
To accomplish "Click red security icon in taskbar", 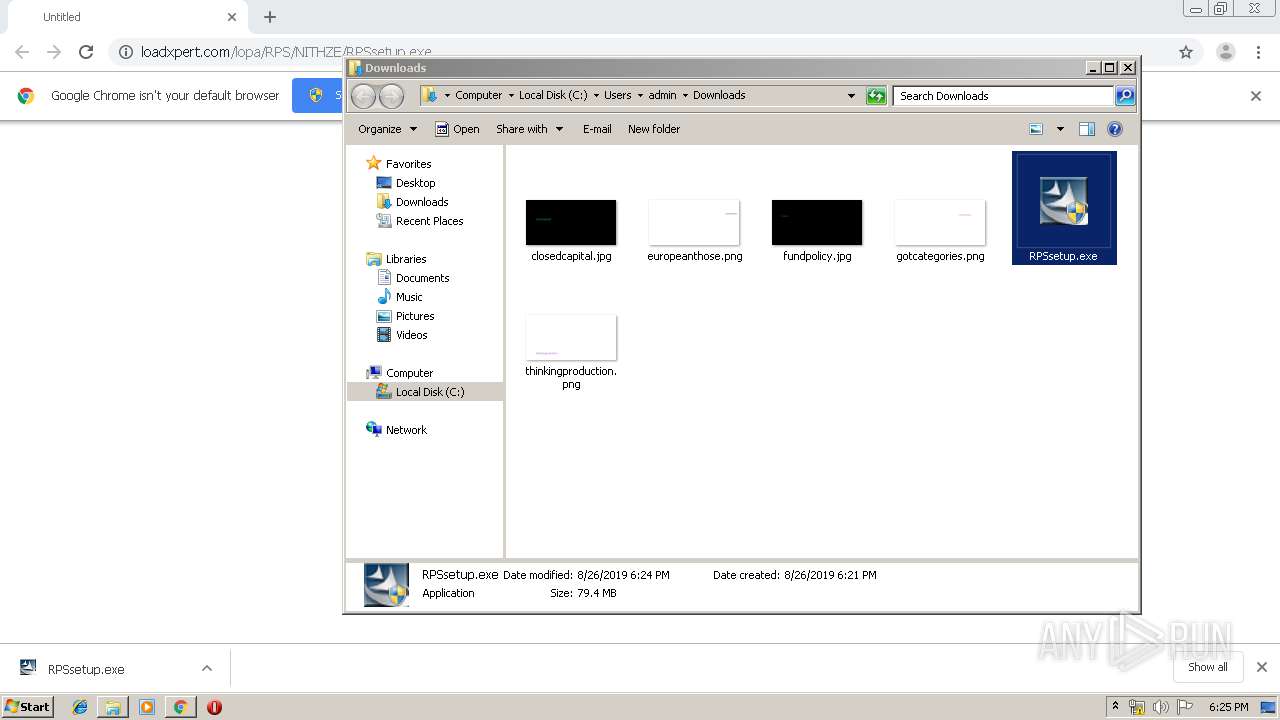I will (x=214, y=707).
